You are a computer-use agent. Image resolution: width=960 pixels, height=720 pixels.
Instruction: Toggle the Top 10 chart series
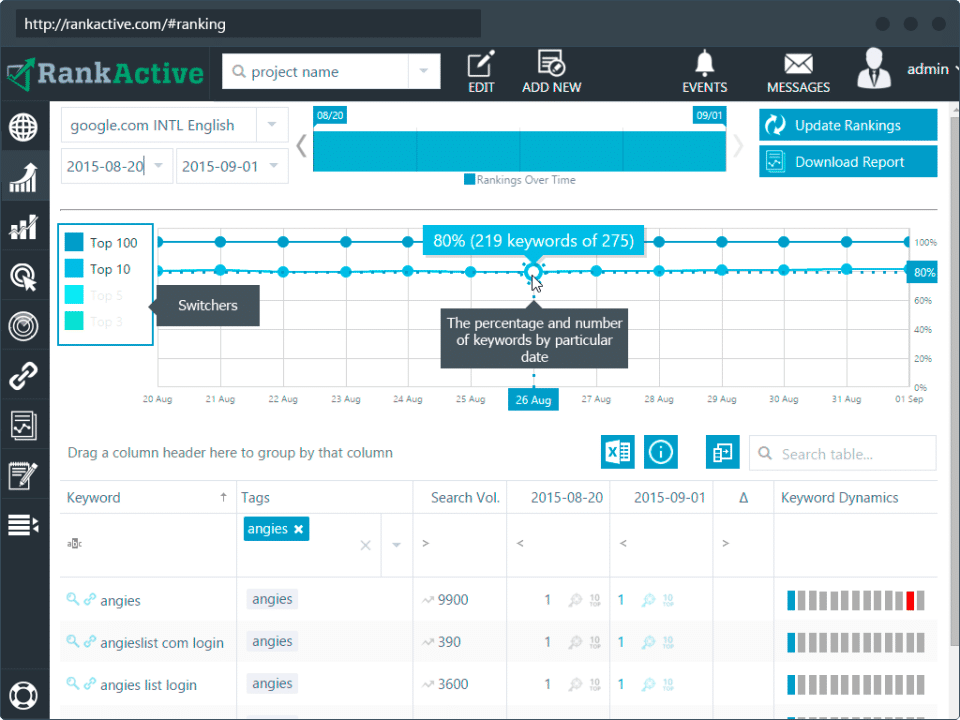click(98, 269)
